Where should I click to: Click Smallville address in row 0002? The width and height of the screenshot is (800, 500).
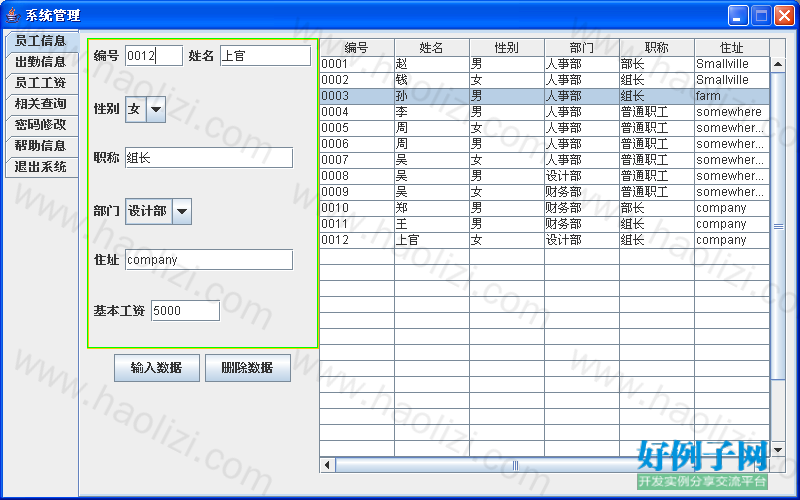click(x=732, y=80)
